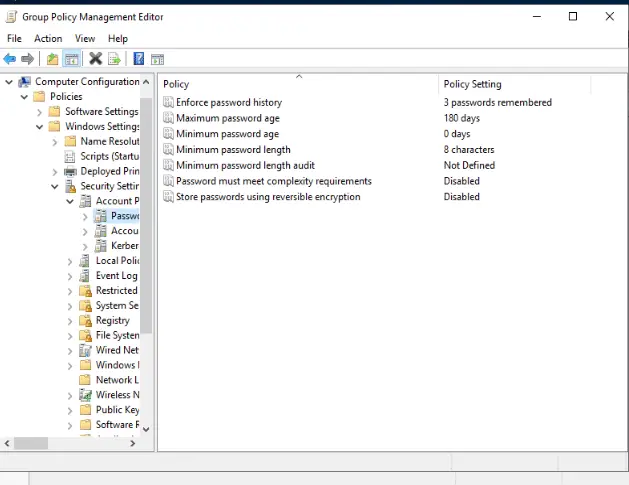Select the Software Restriction Policies node
This screenshot has height=485, width=629.
(118, 424)
